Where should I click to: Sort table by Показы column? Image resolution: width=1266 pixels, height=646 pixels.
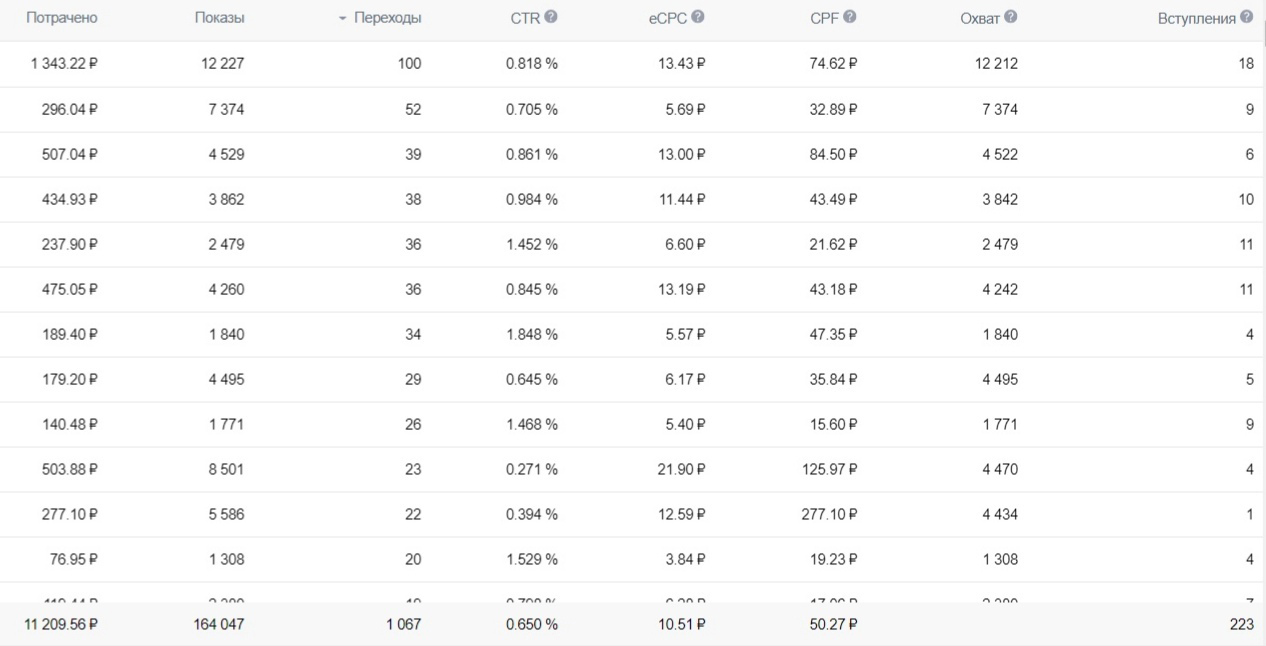[x=219, y=18]
